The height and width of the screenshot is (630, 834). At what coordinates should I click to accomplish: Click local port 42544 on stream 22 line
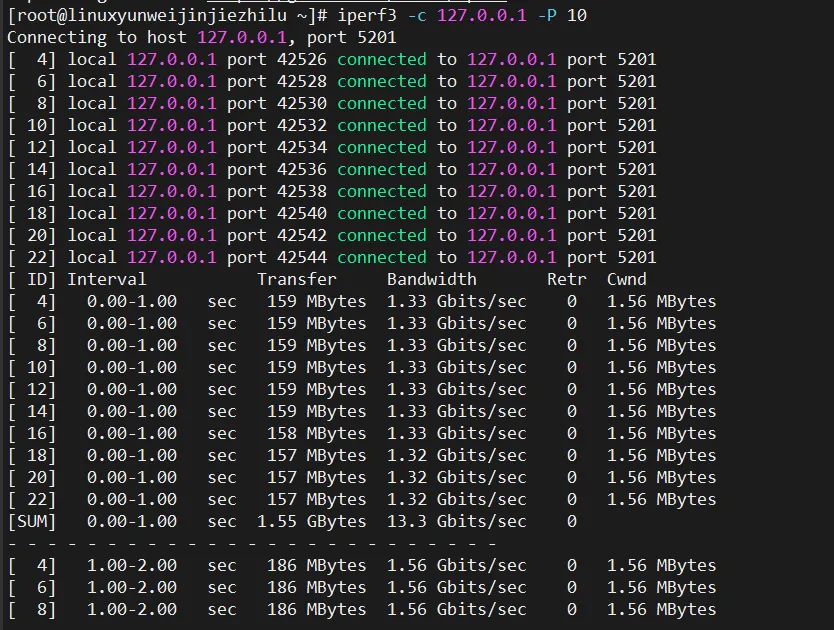pos(277,257)
